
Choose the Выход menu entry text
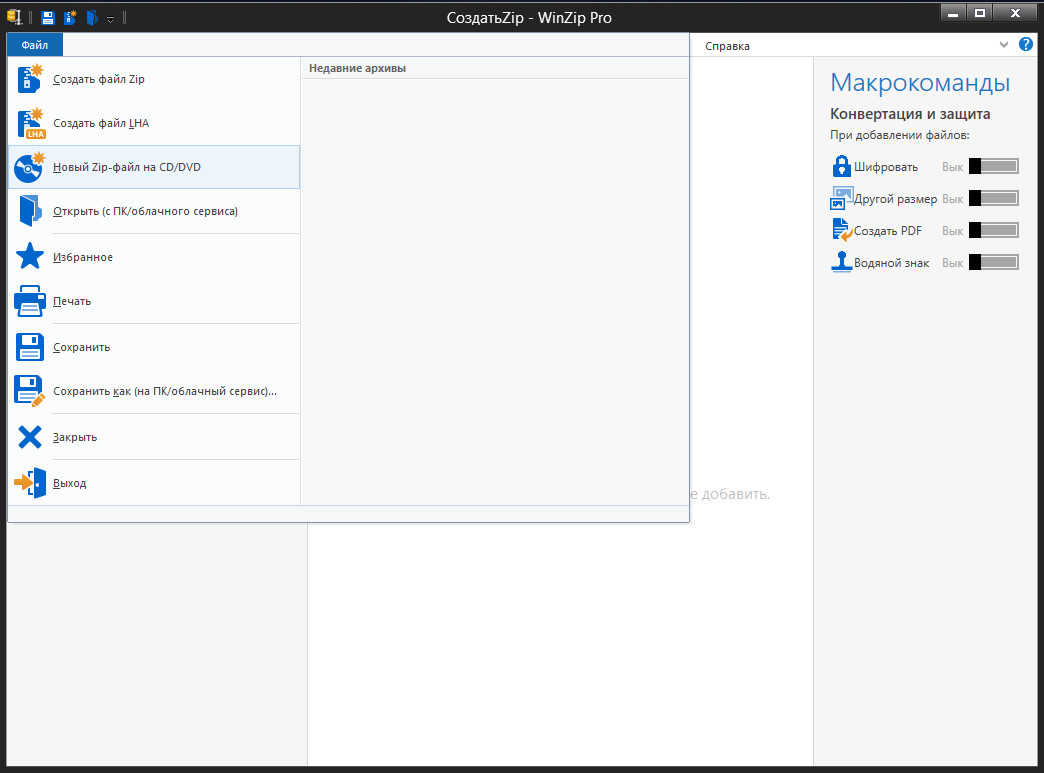point(69,483)
